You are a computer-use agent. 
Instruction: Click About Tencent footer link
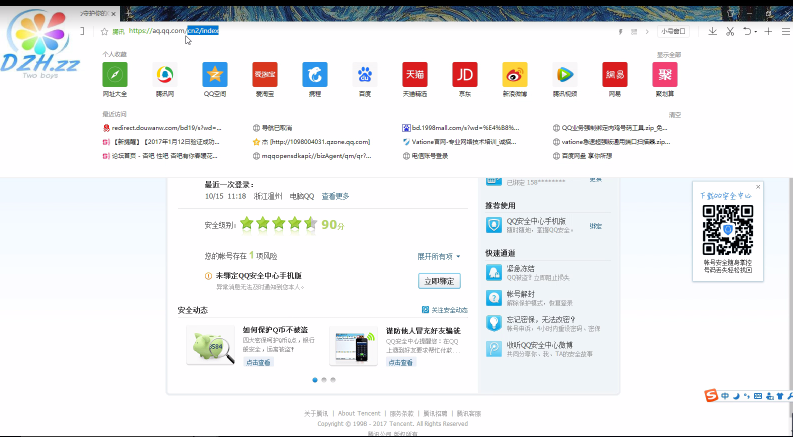[359, 413]
